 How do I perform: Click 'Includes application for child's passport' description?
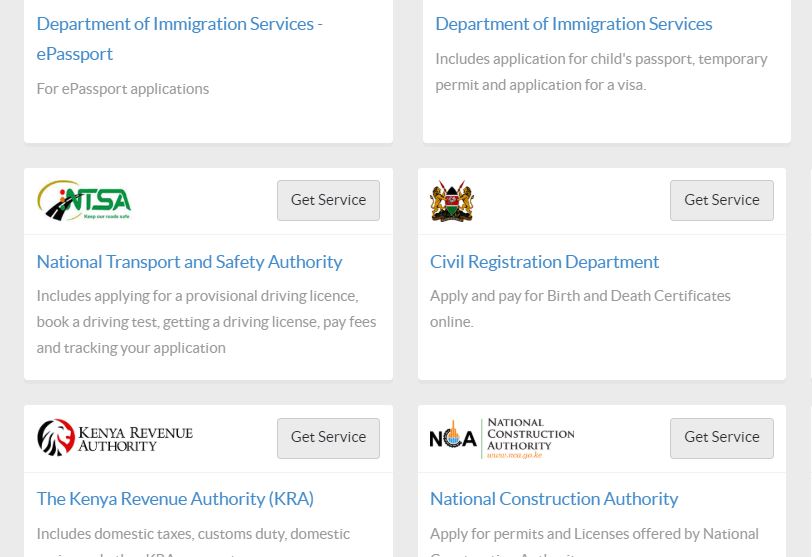[x=601, y=72]
